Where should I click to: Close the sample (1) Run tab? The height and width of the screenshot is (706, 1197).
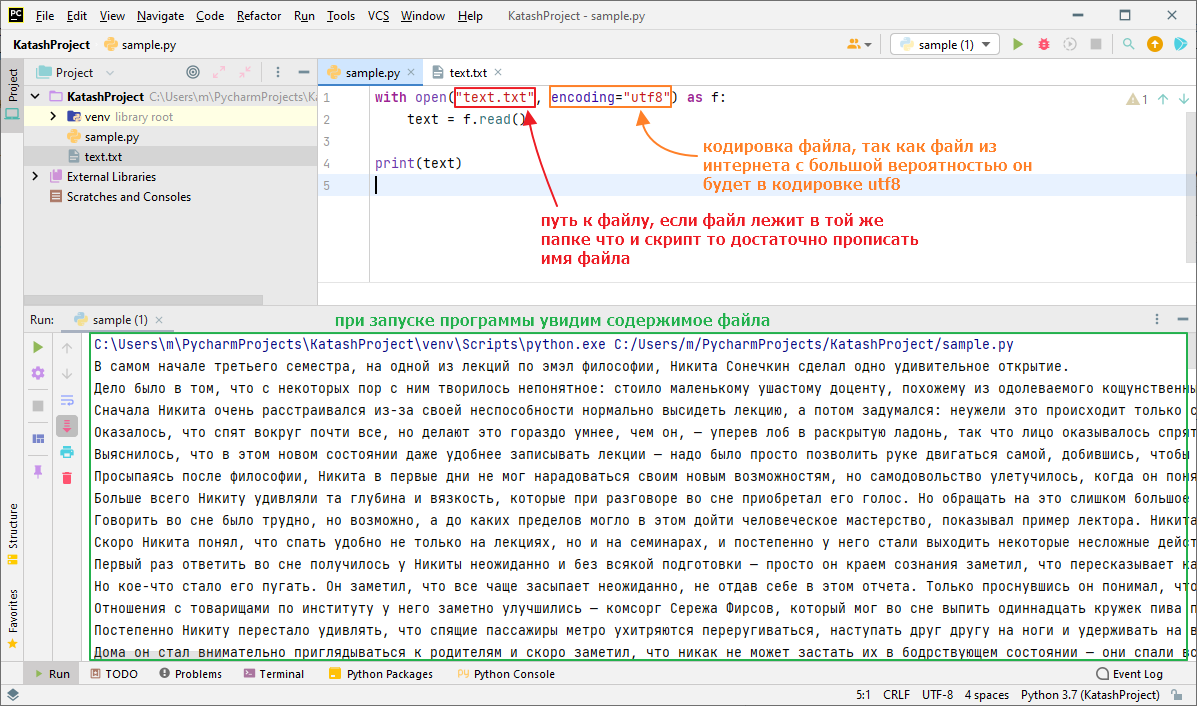coord(159,320)
